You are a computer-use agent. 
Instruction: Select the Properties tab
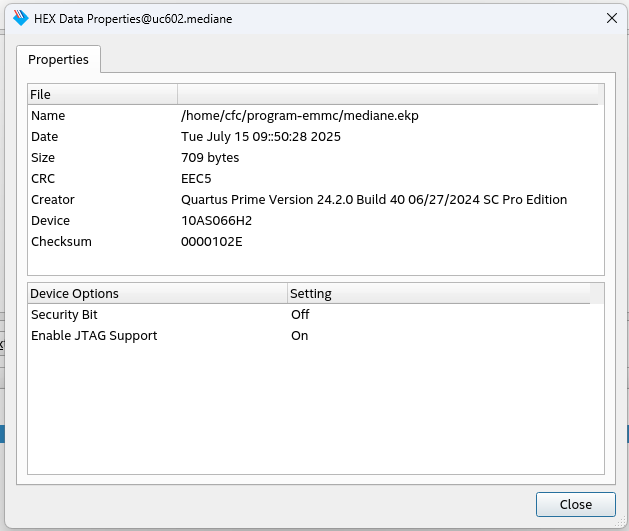coord(58,60)
